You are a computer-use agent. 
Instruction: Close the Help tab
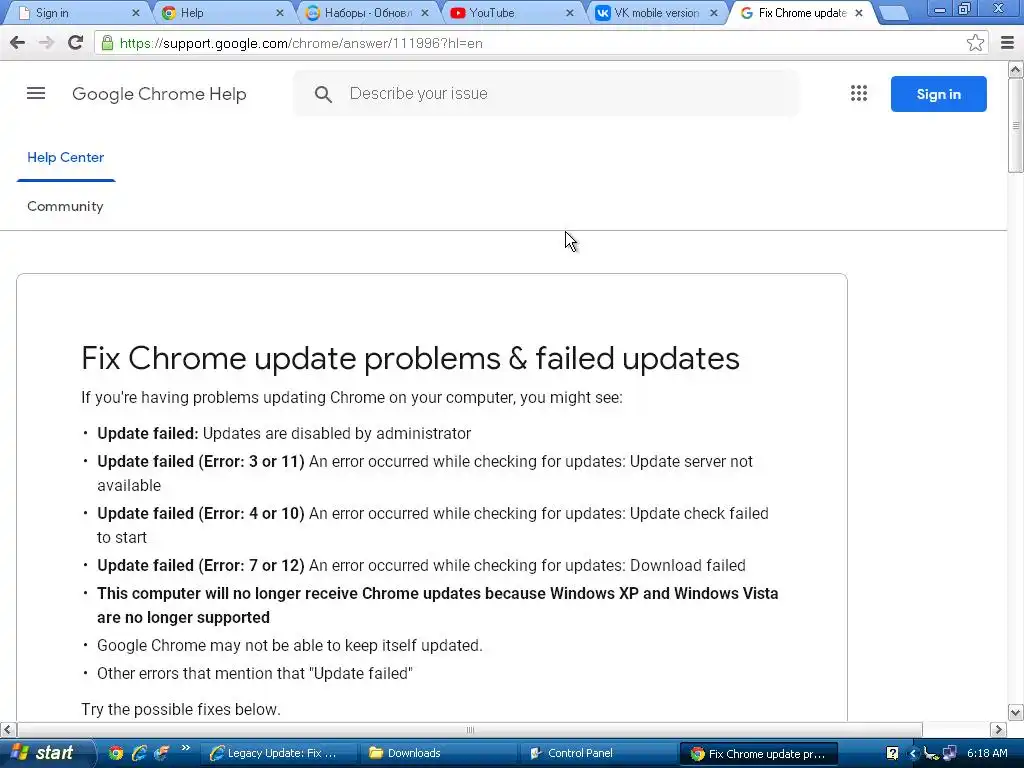pyautogui.click(x=280, y=13)
